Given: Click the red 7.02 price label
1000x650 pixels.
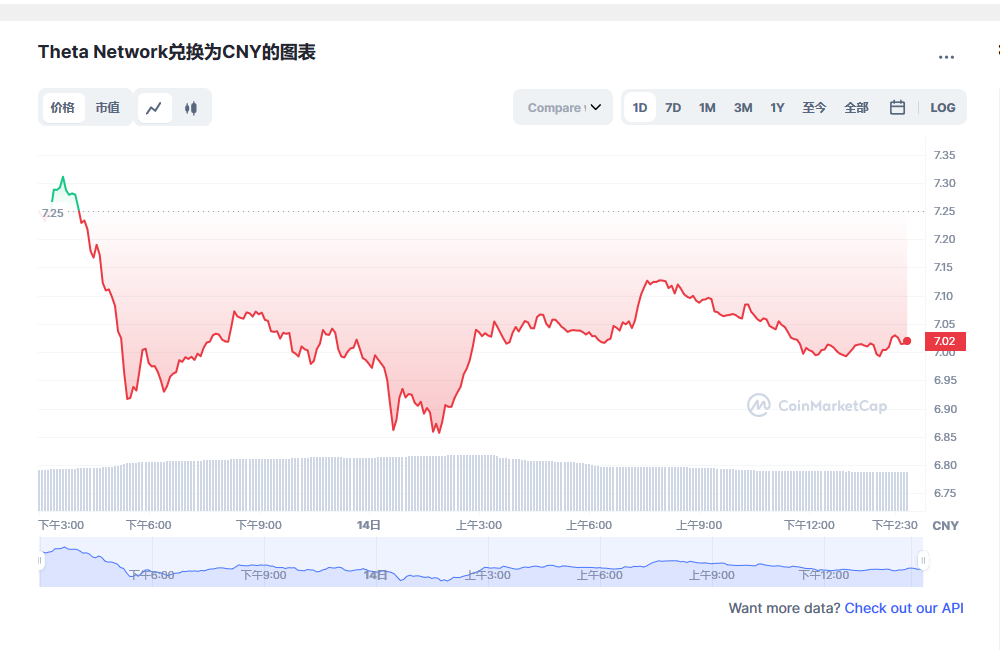Looking at the screenshot, I should pos(945,341).
